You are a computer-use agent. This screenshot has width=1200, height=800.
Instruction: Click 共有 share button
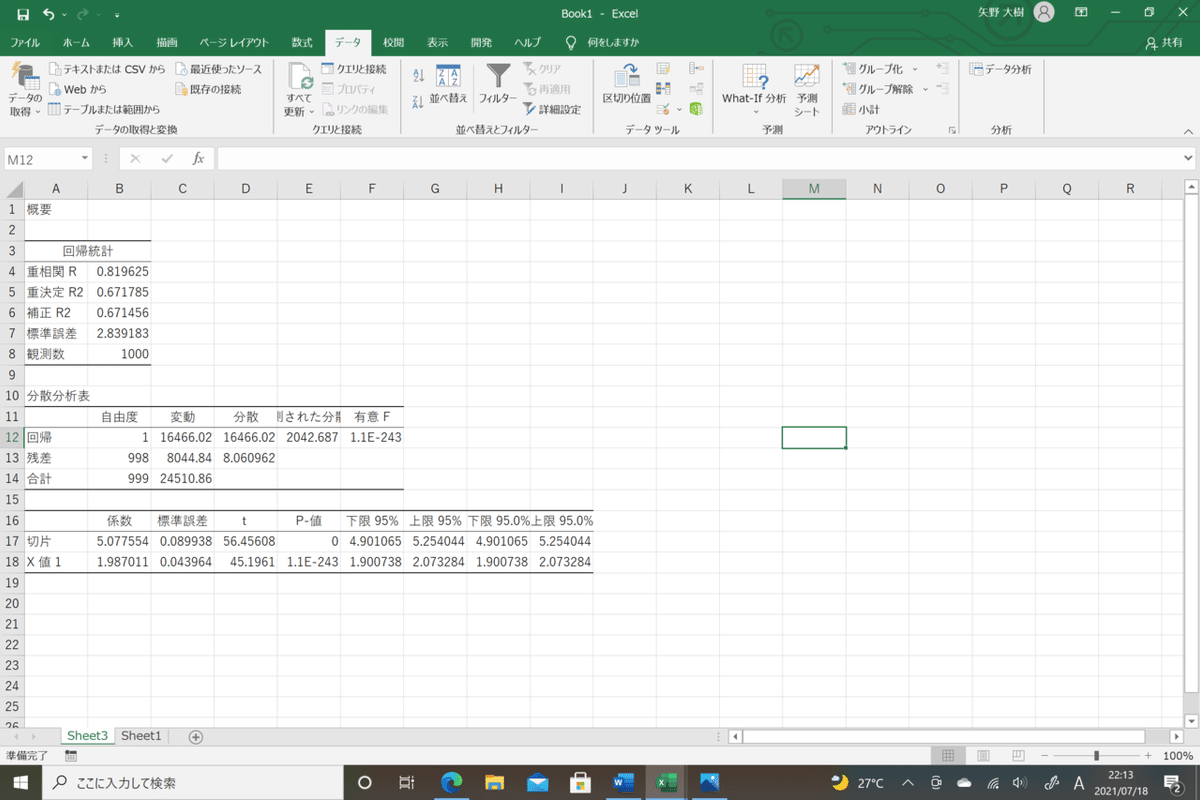point(1164,43)
